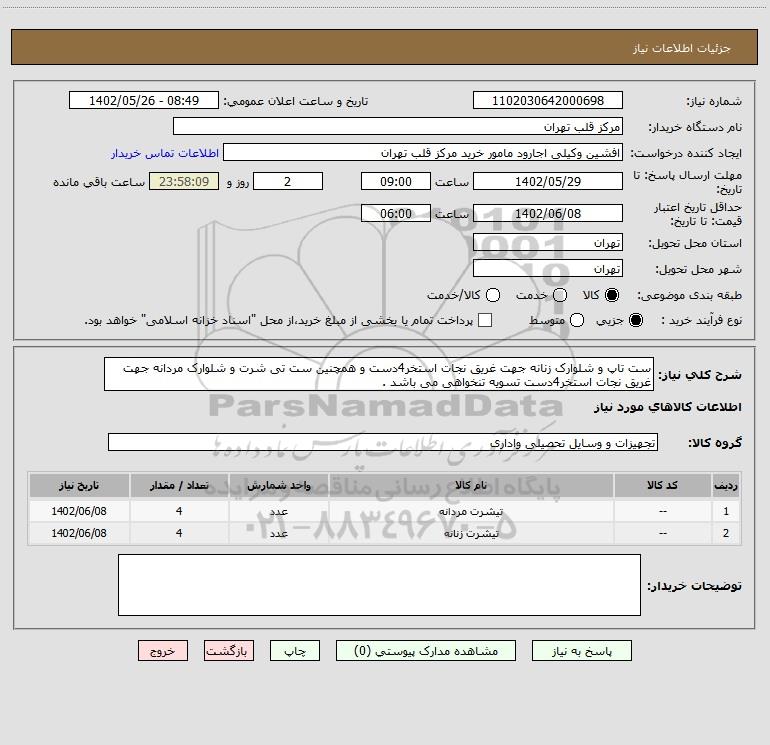Click the price validity date 1402/06/08 field
Viewport: 770px width, 745px height.
[x=548, y=213]
